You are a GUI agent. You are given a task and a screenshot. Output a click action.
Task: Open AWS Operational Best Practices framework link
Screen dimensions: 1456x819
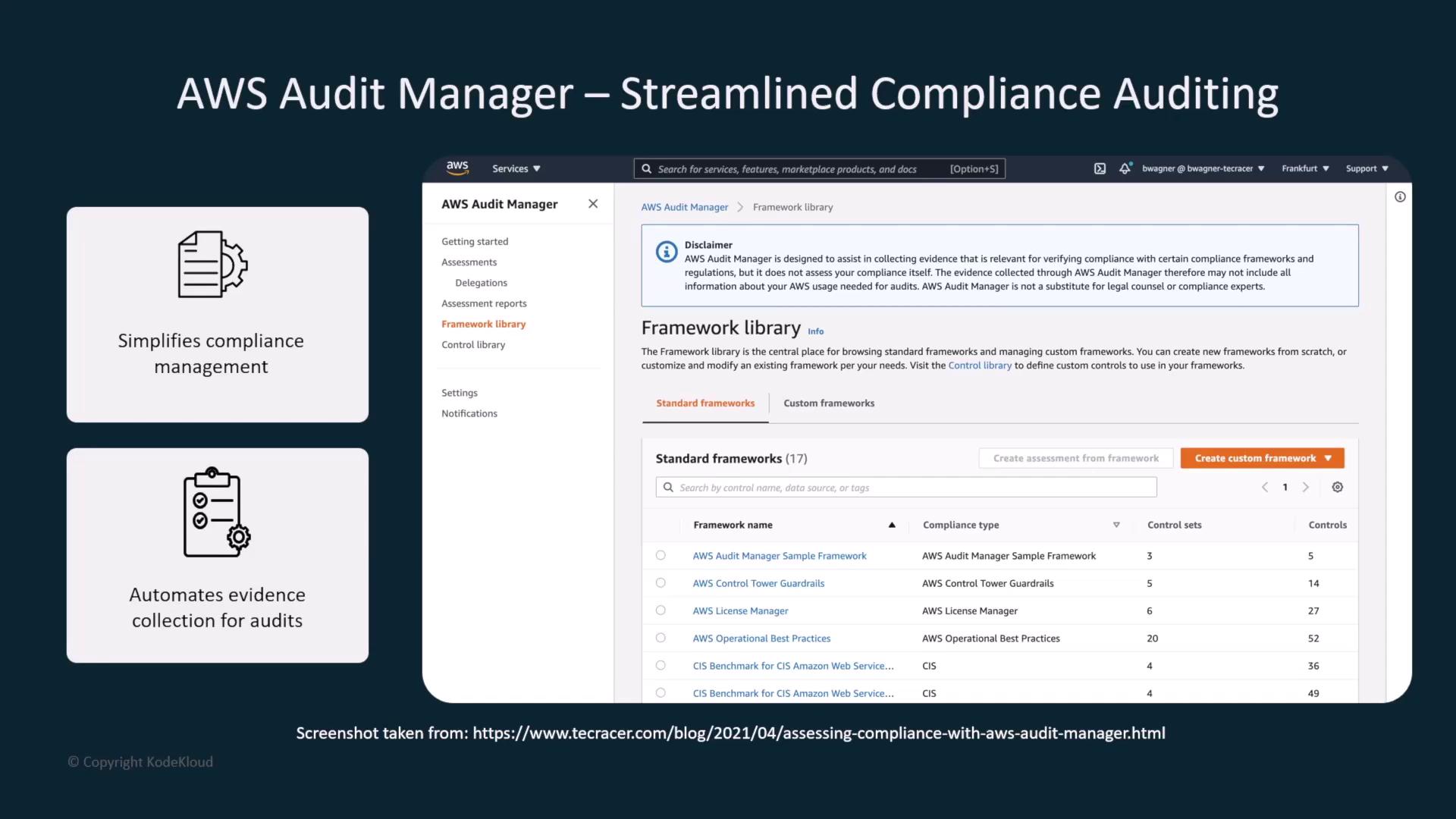click(761, 639)
